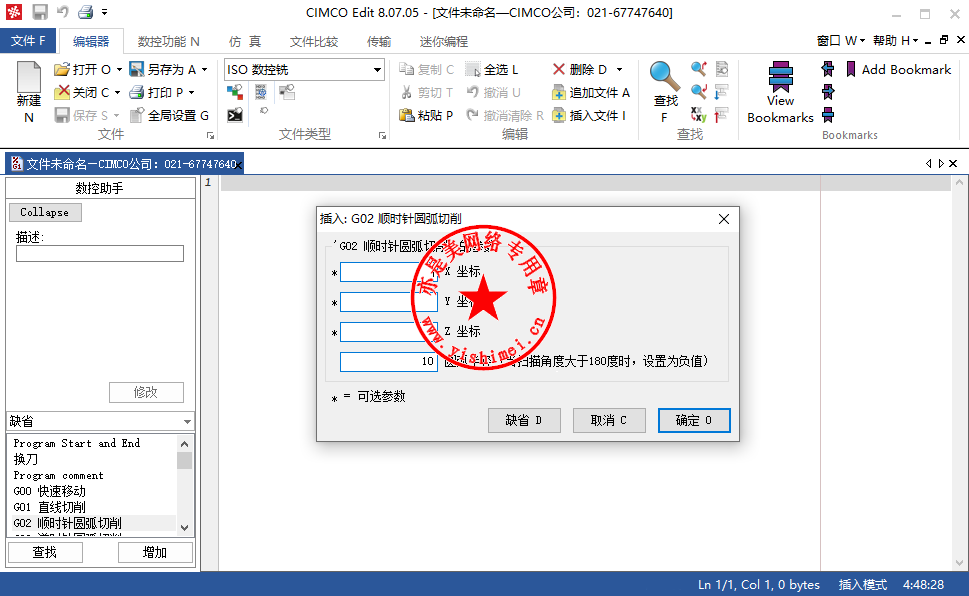Click find-next magnifier with down arrow
This screenshot has height=596, width=969.
pyautogui.click(x=699, y=92)
